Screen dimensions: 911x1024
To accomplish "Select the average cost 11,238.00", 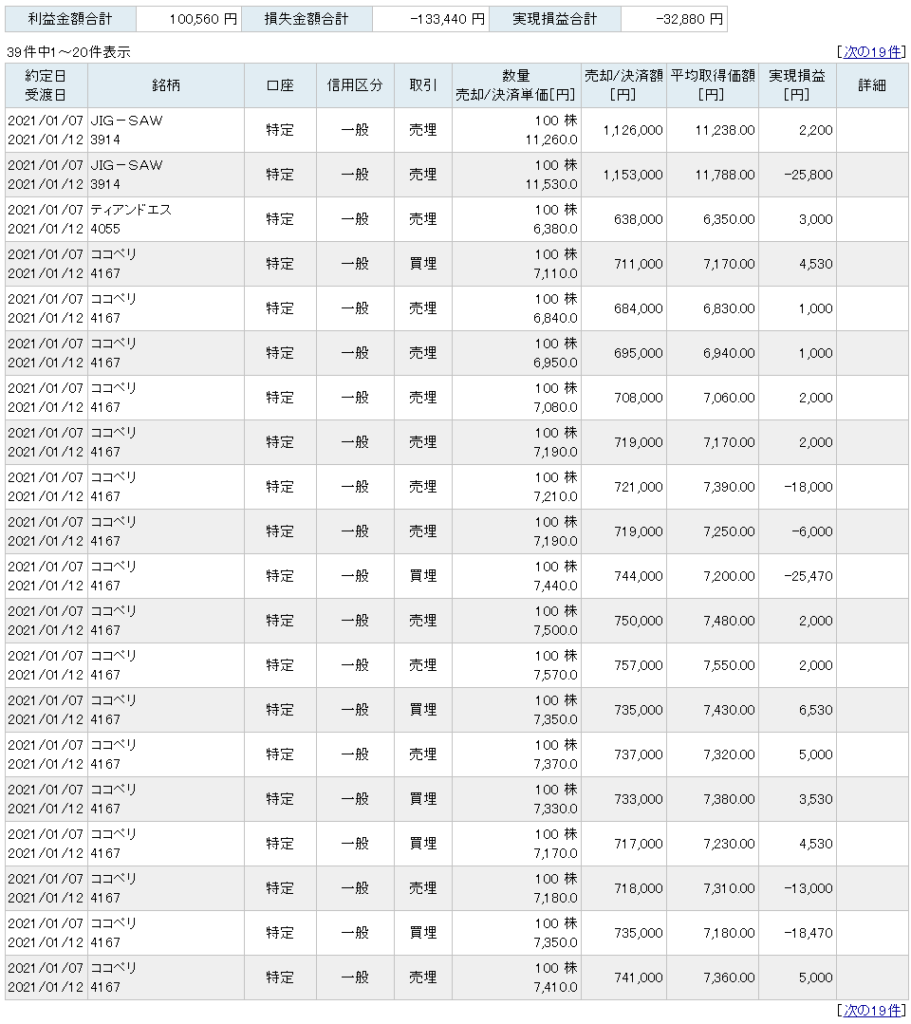I will 725,130.
